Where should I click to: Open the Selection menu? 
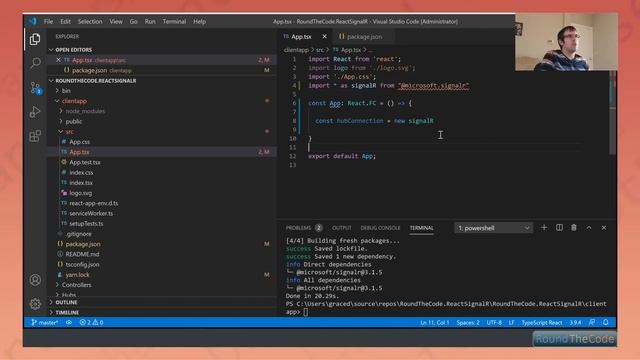pos(90,21)
